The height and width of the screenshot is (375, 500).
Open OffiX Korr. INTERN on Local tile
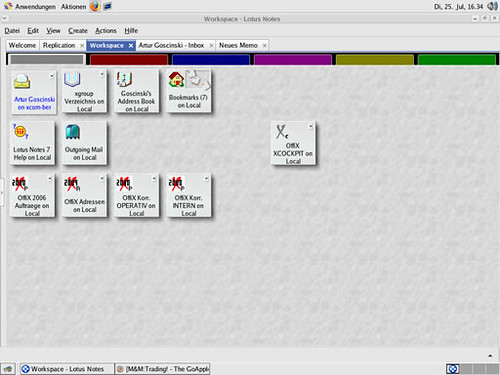click(189, 196)
